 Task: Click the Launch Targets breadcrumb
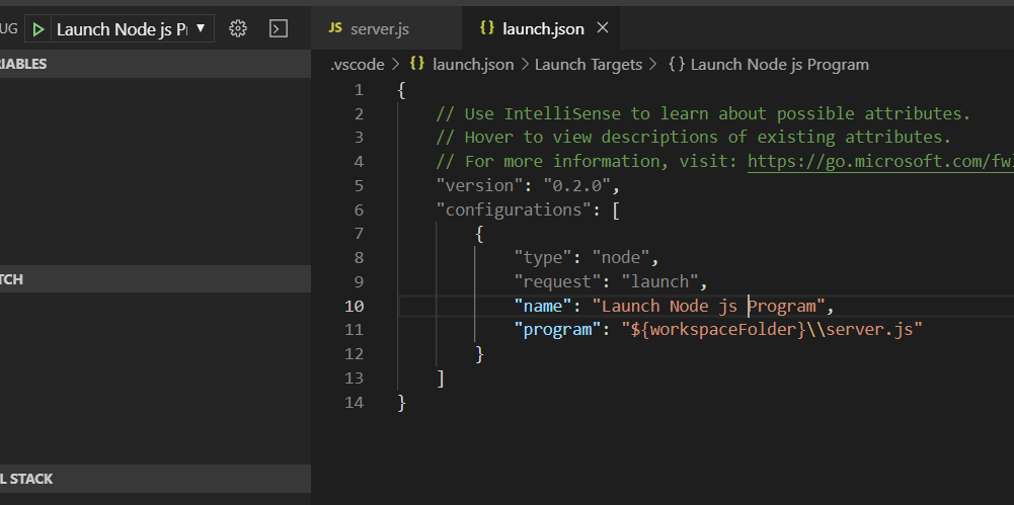point(588,65)
